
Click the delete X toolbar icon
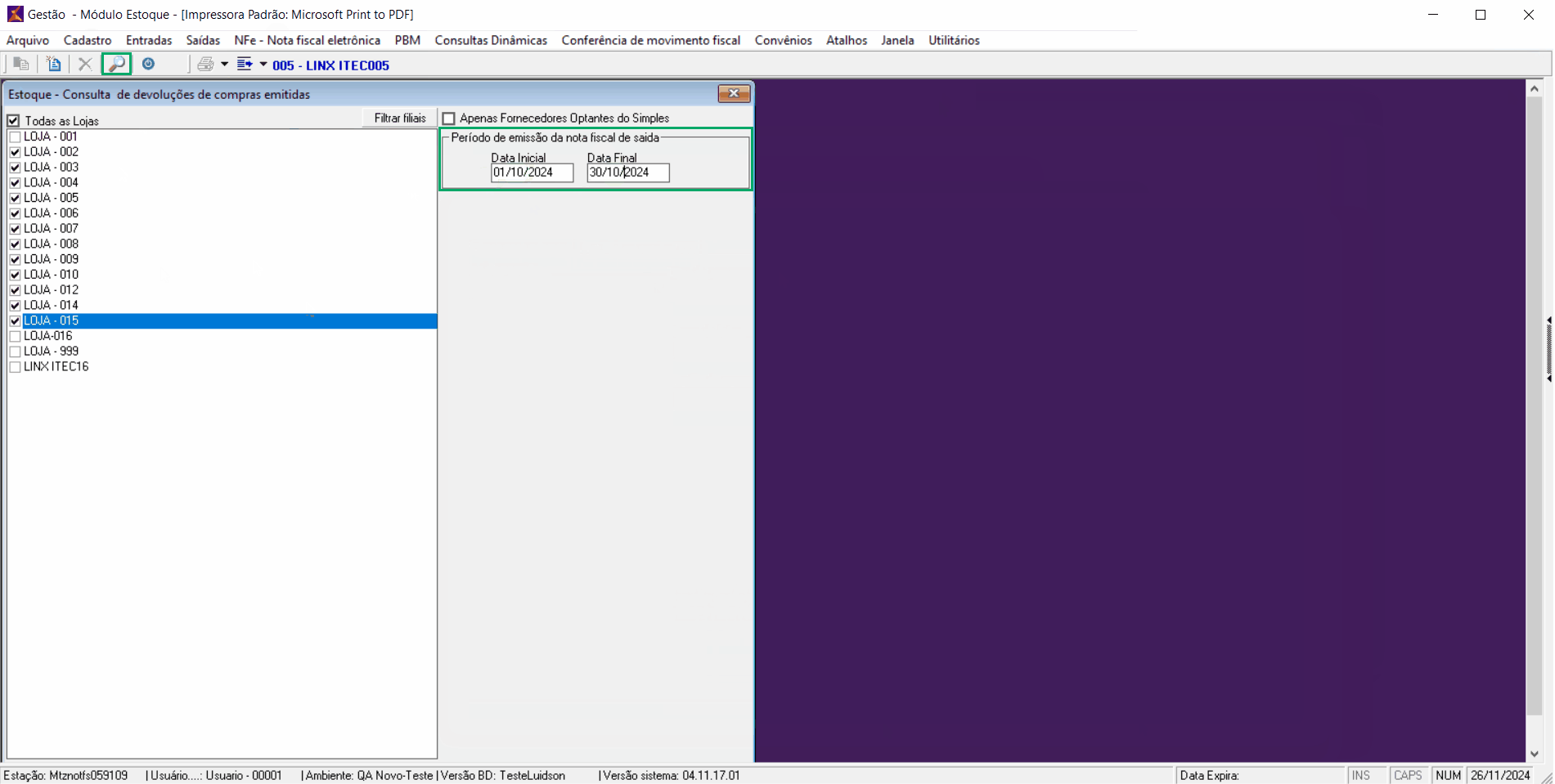(85, 64)
